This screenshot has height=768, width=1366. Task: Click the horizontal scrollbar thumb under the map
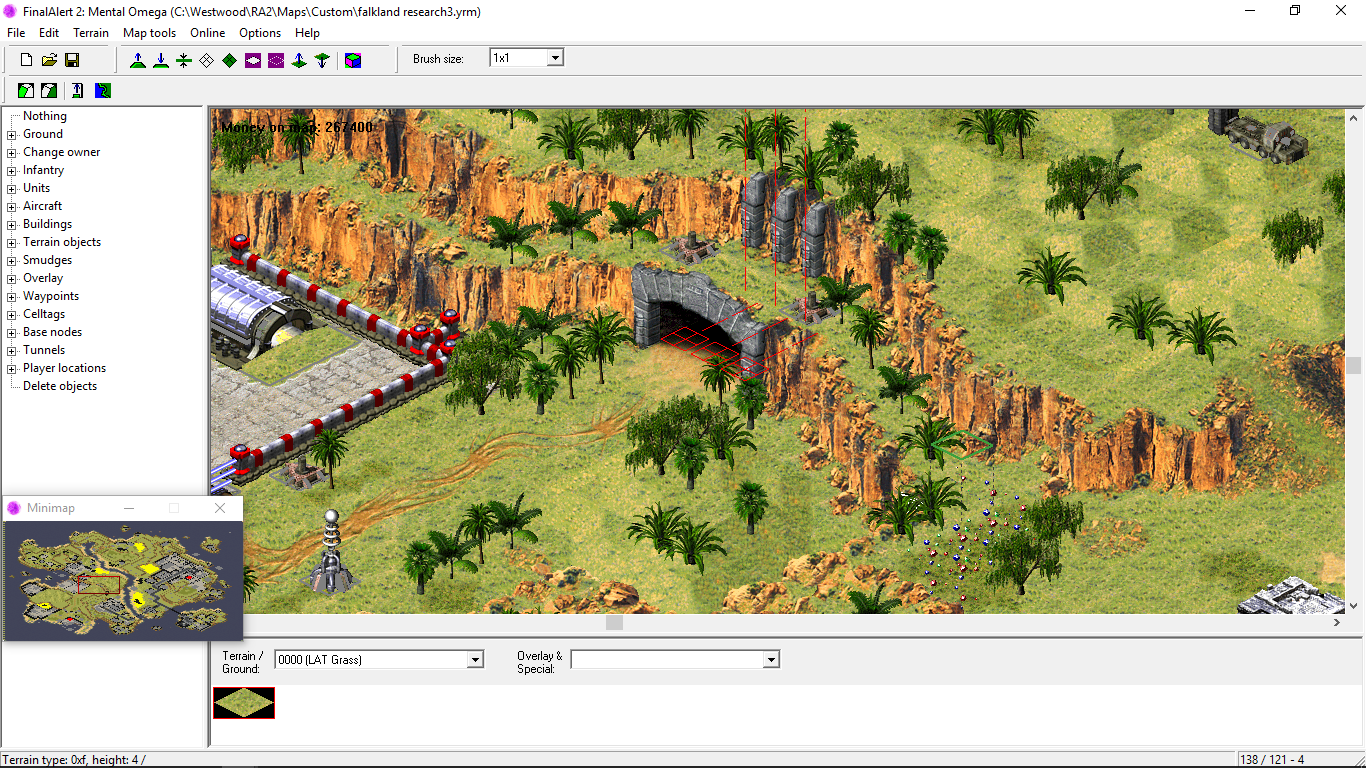(x=615, y=622)
